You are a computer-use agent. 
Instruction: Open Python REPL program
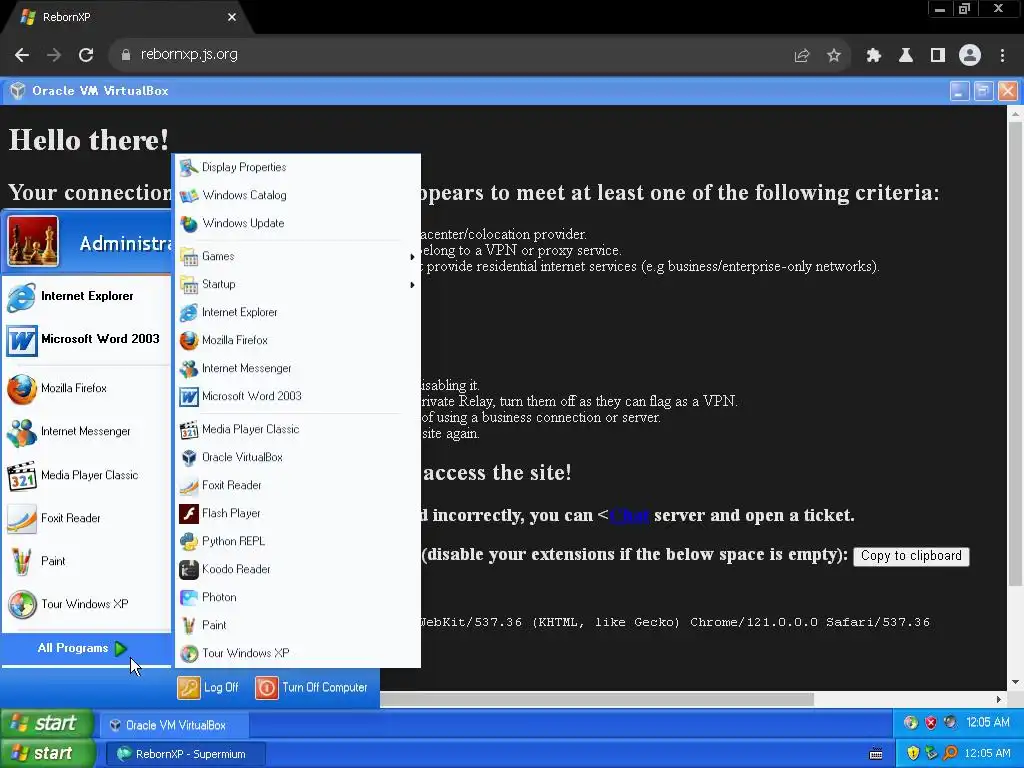coord(297,541)
